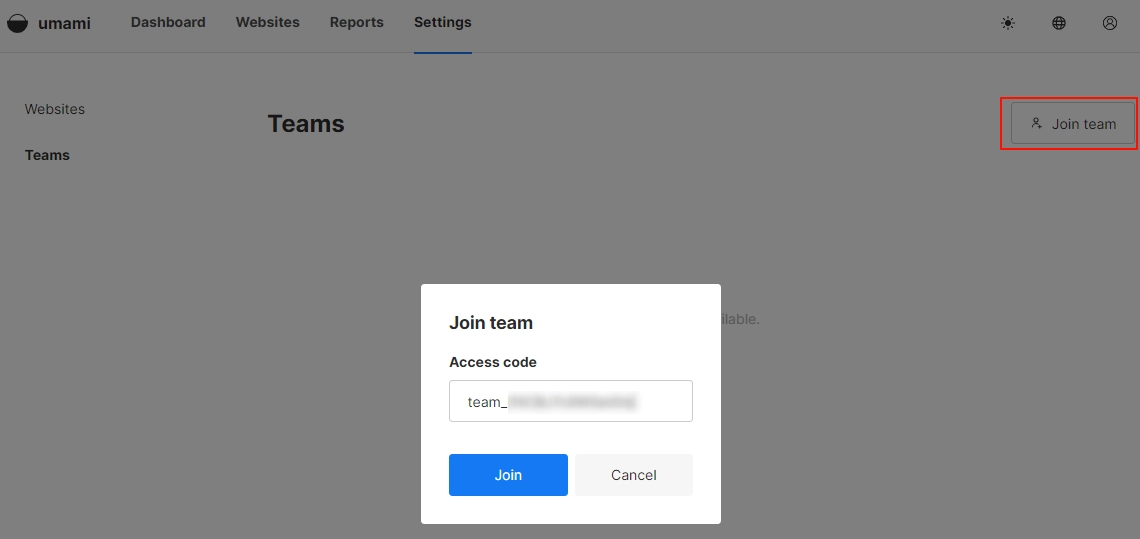Click the blue Join button

(508, 475)
